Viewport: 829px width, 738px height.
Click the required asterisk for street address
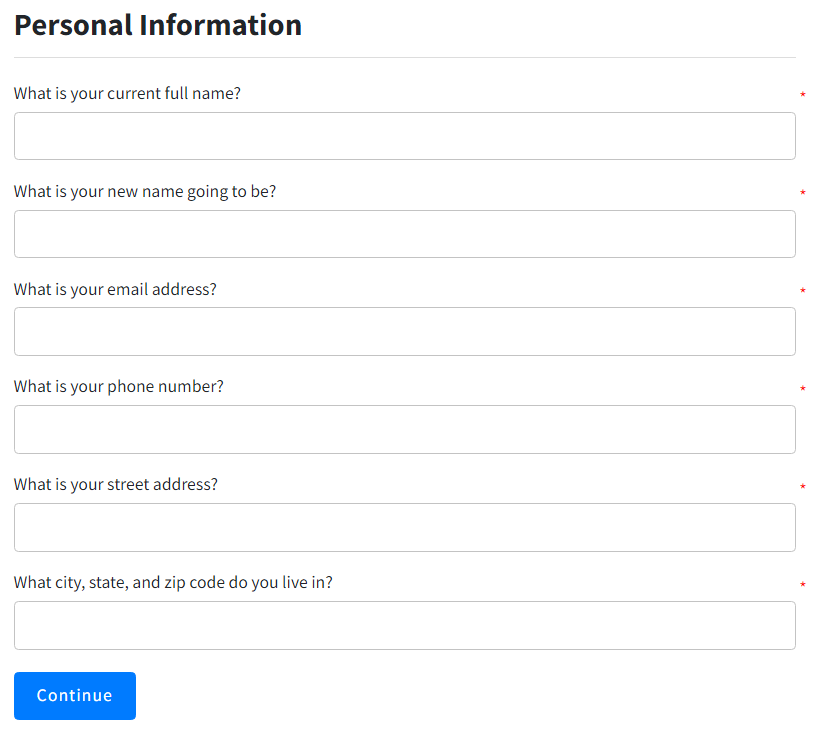point(803,487)
